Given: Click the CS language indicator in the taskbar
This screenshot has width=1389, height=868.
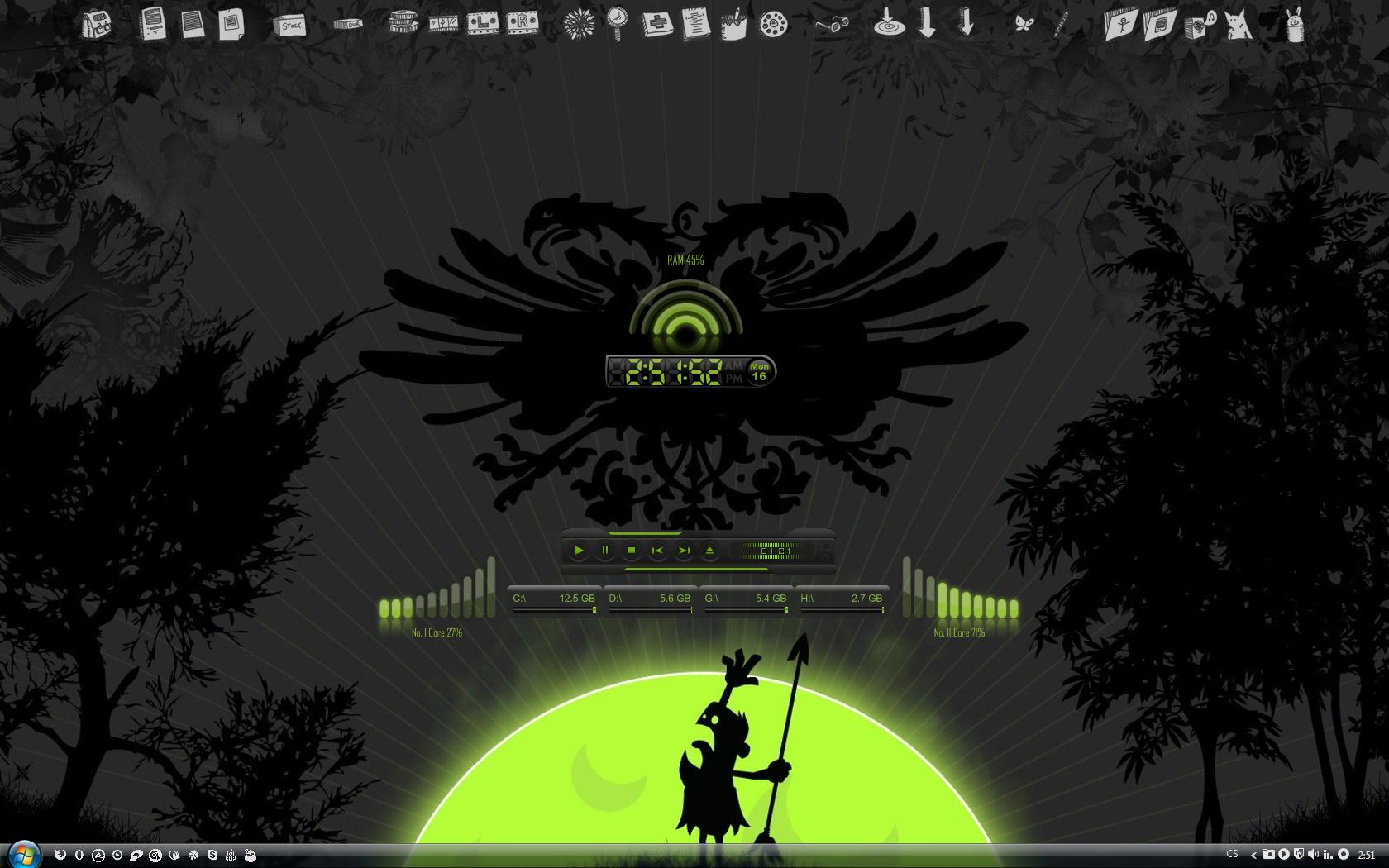Looking at the screenshot, I should [1233, 854].
